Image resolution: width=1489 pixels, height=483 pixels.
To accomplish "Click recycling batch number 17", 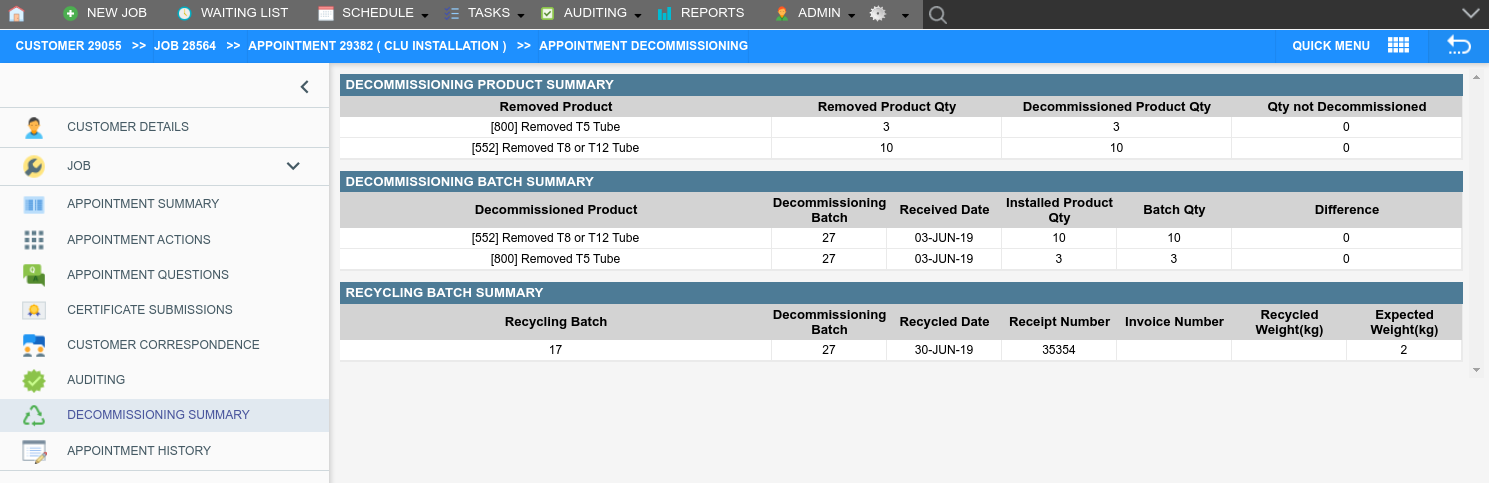I will point(556,350).
